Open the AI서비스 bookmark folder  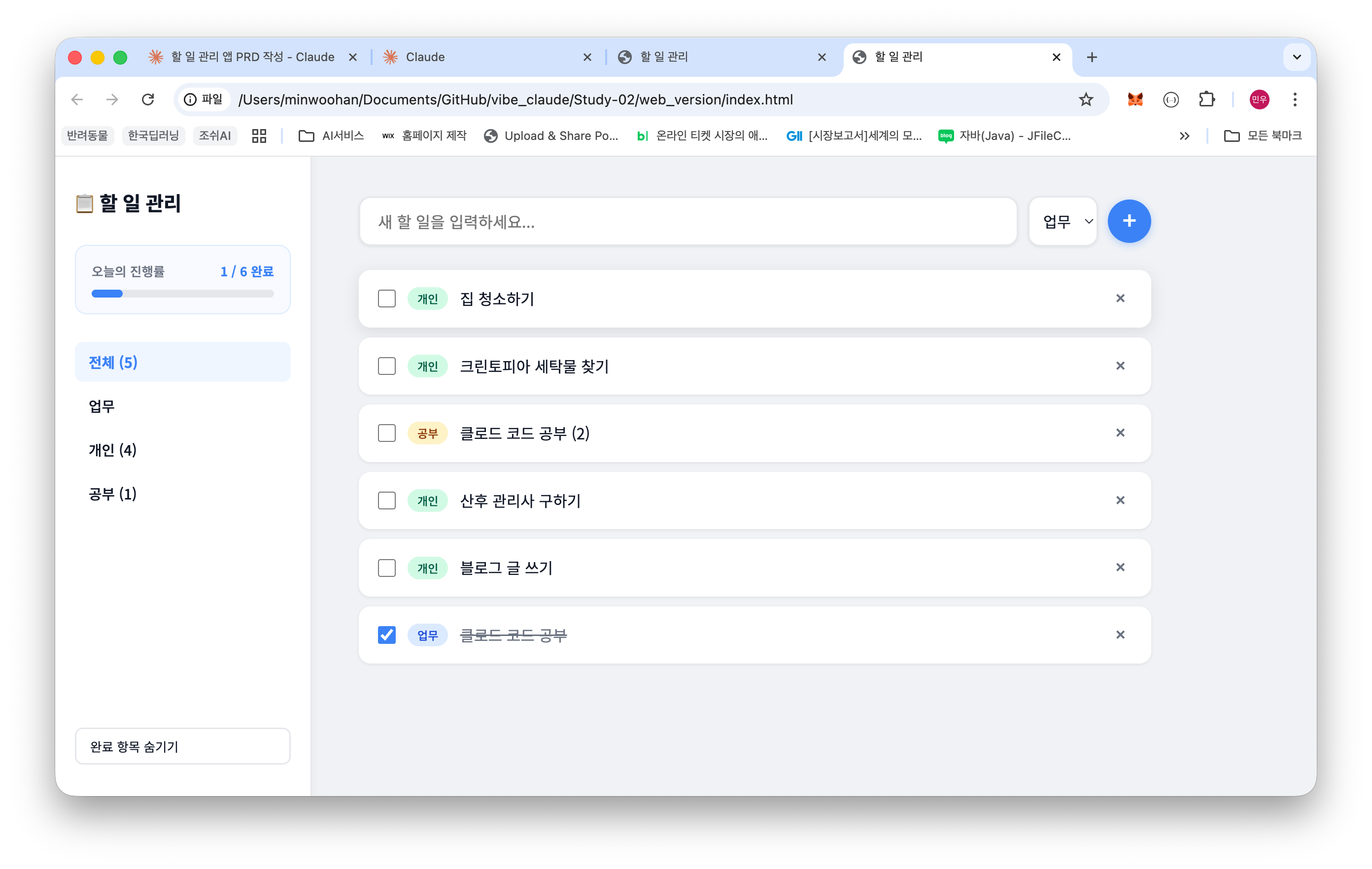tap(332, 135)
